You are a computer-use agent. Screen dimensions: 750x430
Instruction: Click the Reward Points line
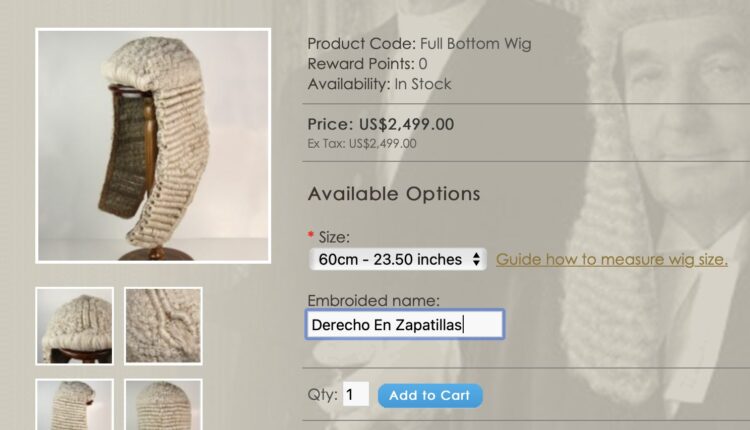click(367, 64)
